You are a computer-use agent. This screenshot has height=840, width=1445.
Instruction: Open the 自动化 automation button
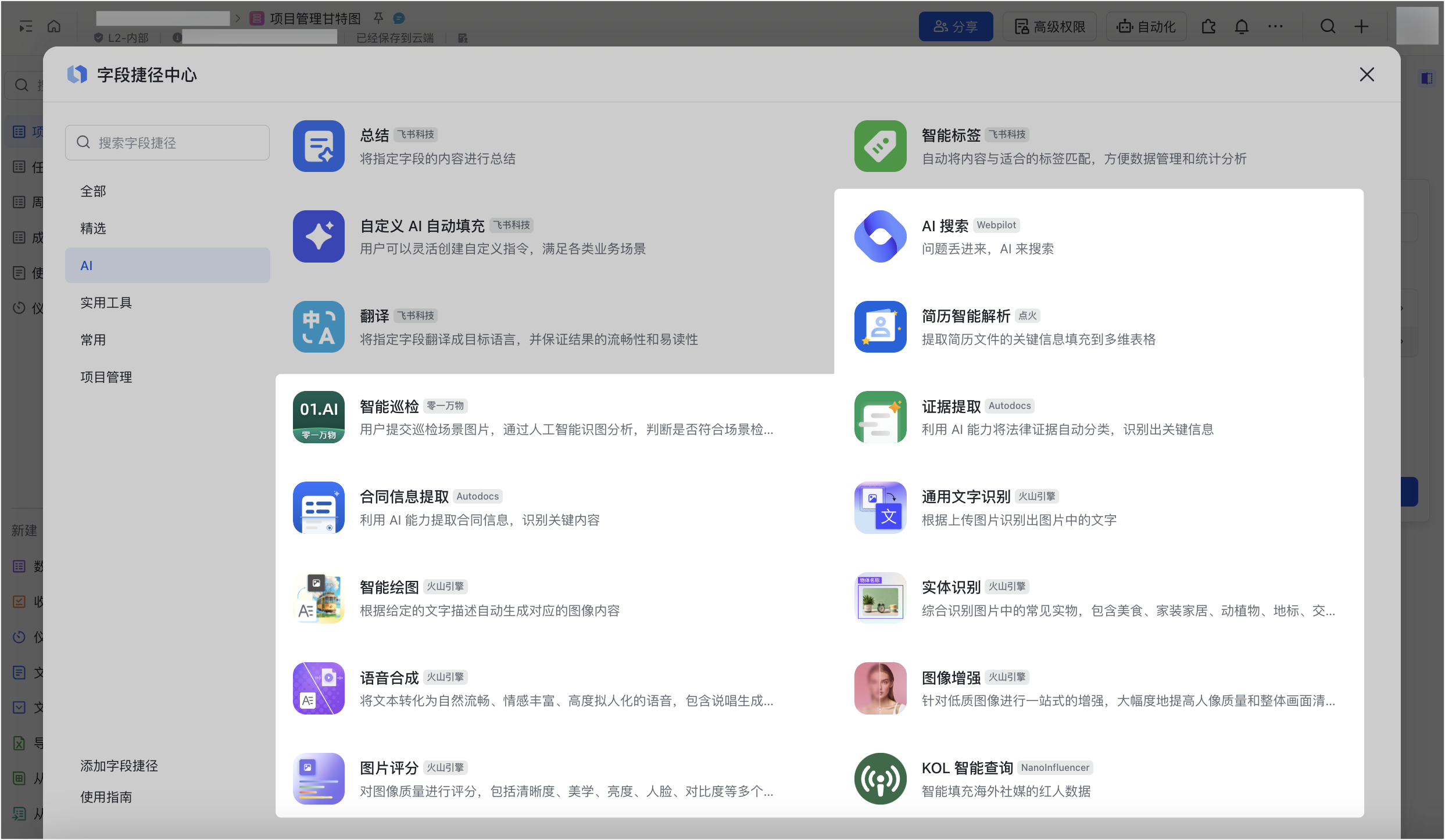click(1146, 27)
